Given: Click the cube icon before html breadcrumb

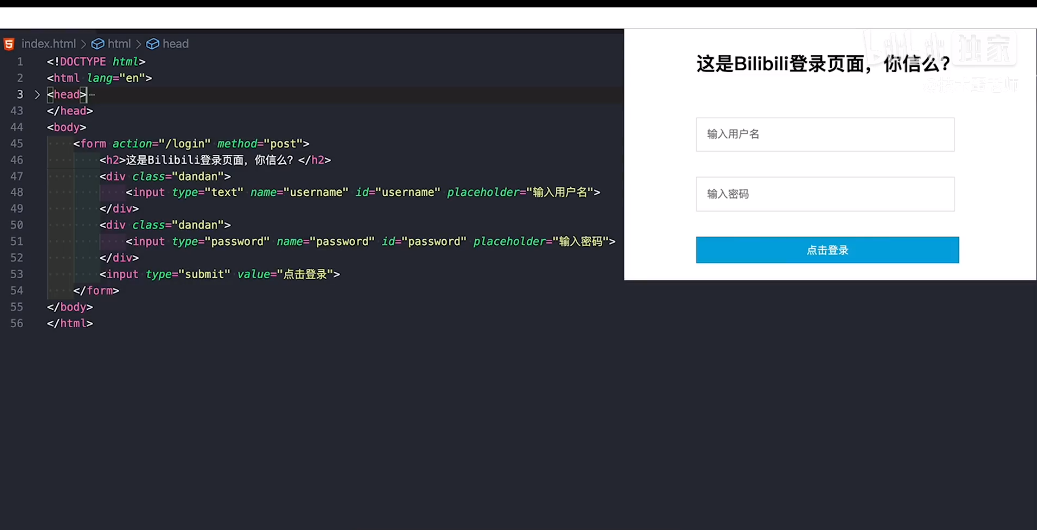Looking at the screenshot, I should (x=98, y=44).
